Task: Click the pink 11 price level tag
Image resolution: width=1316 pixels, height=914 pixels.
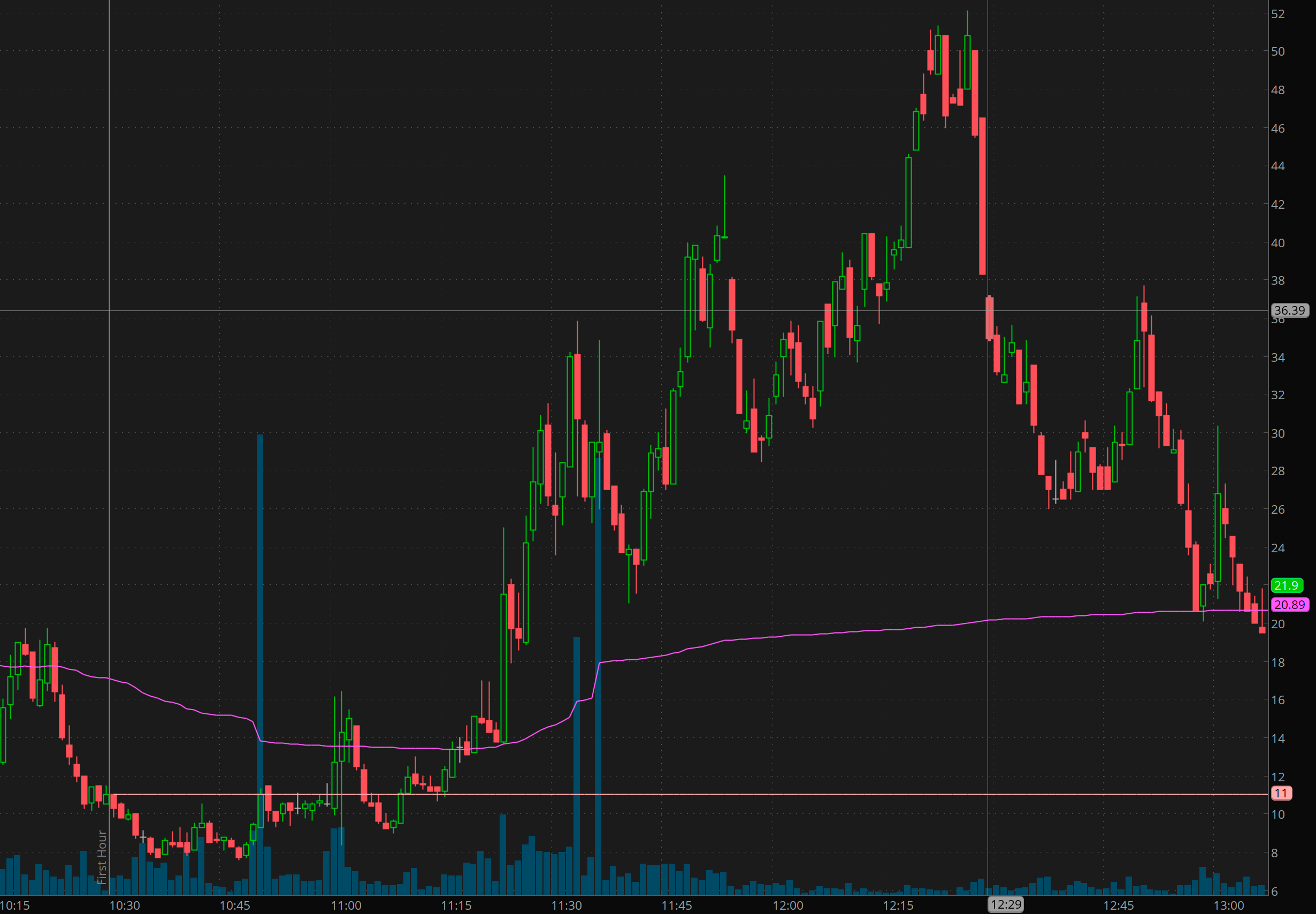Action: coord(1281,793)
